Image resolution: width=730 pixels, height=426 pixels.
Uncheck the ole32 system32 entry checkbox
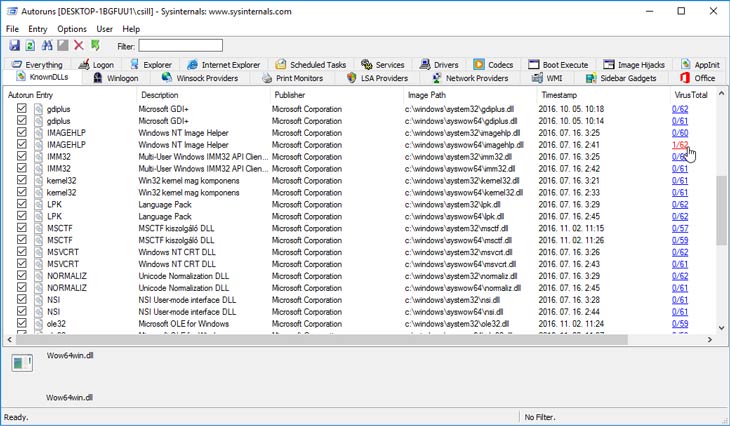[21, 323]
